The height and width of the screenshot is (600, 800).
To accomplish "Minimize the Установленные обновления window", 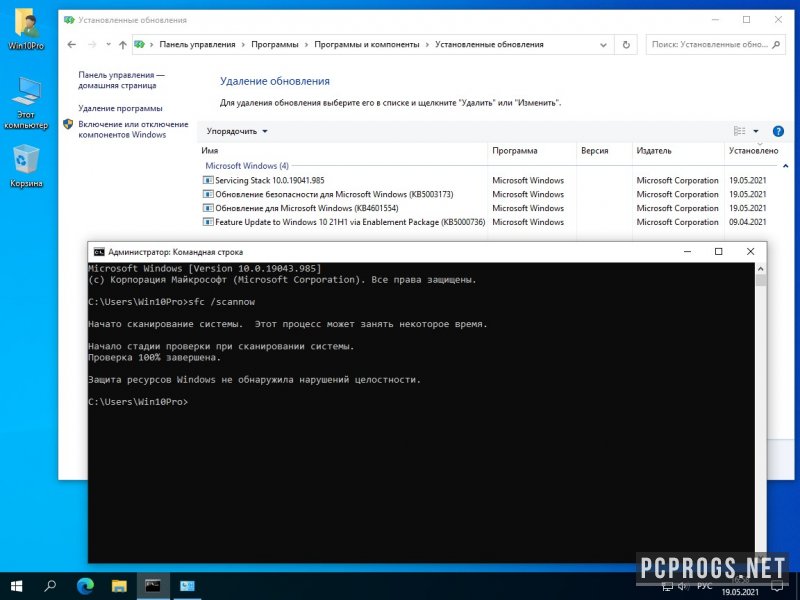I will (x=715, y=19).
